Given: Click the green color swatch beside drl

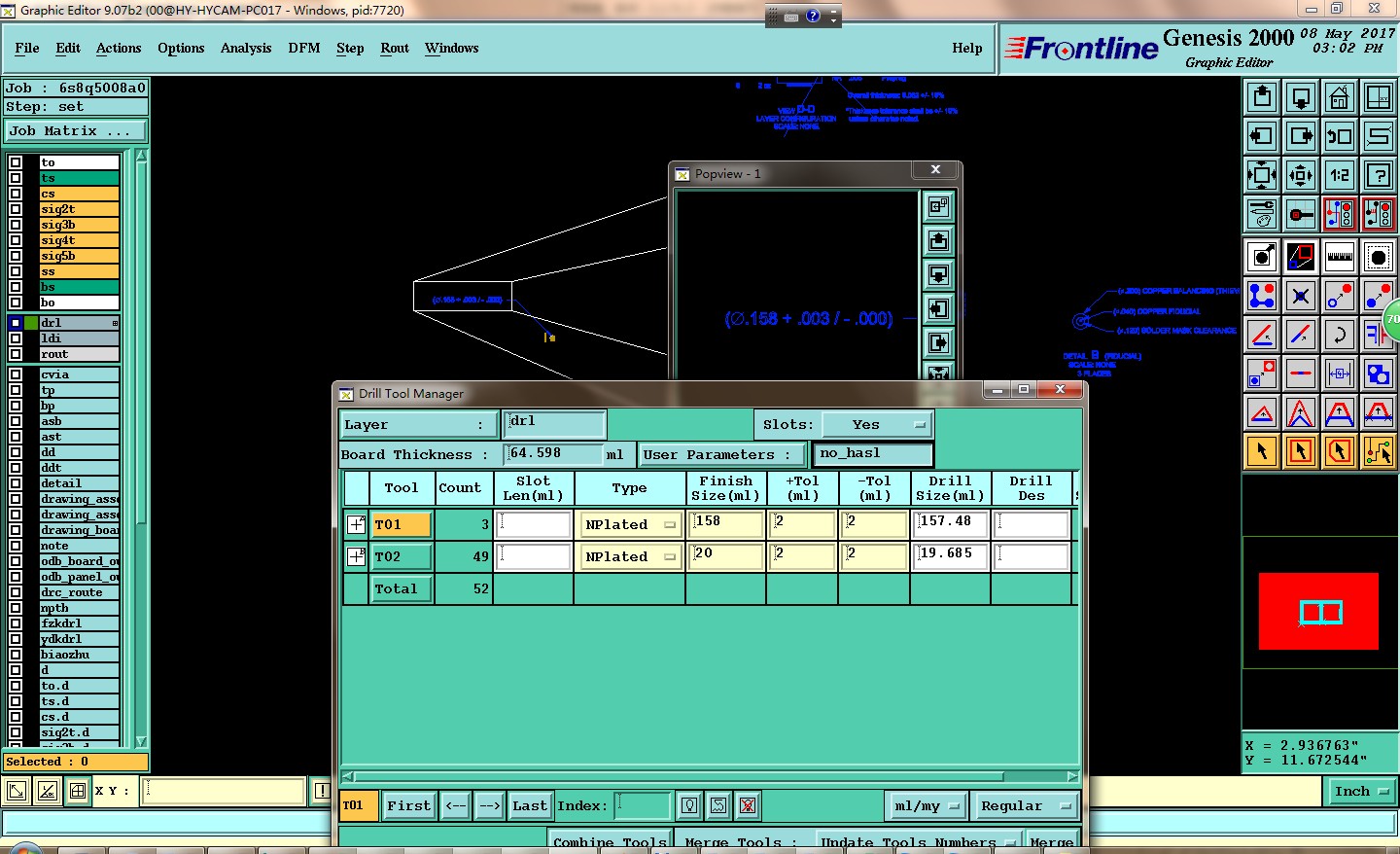Looking at the screenshot, I should (x=31, y=323).
